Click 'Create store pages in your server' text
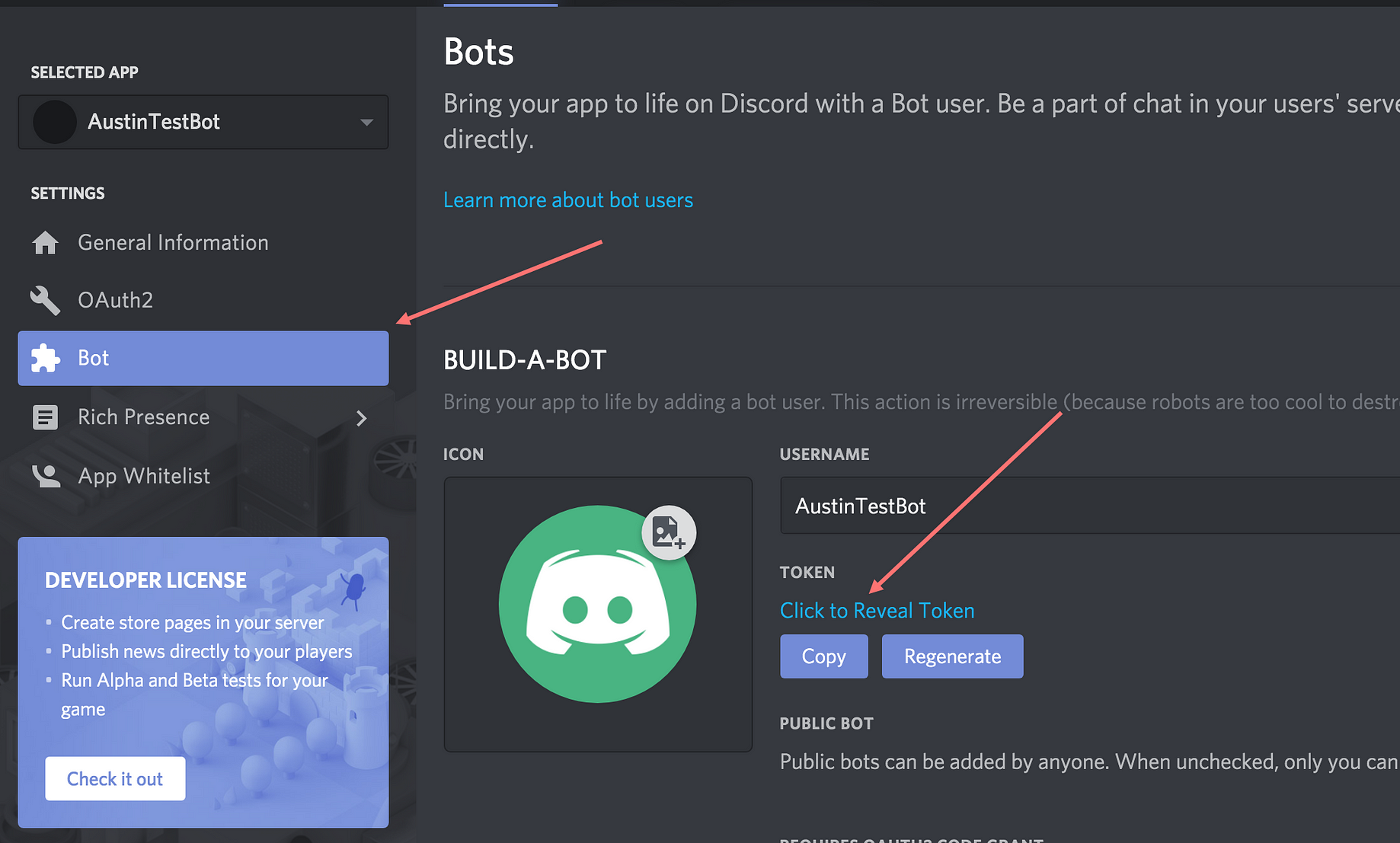 (193, 623)
